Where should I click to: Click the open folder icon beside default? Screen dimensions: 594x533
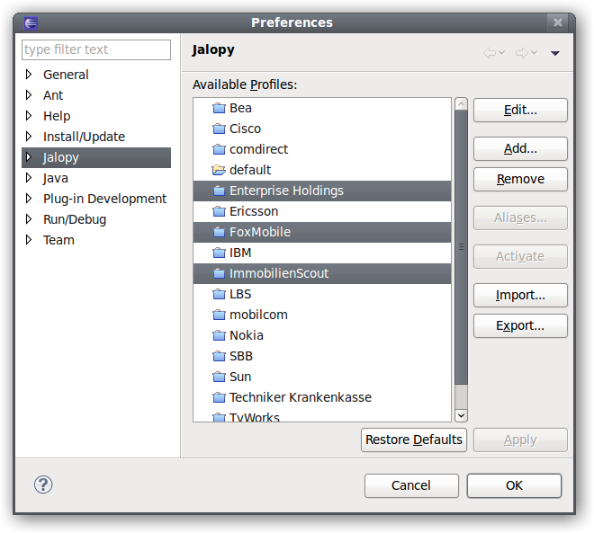(219, 170)
